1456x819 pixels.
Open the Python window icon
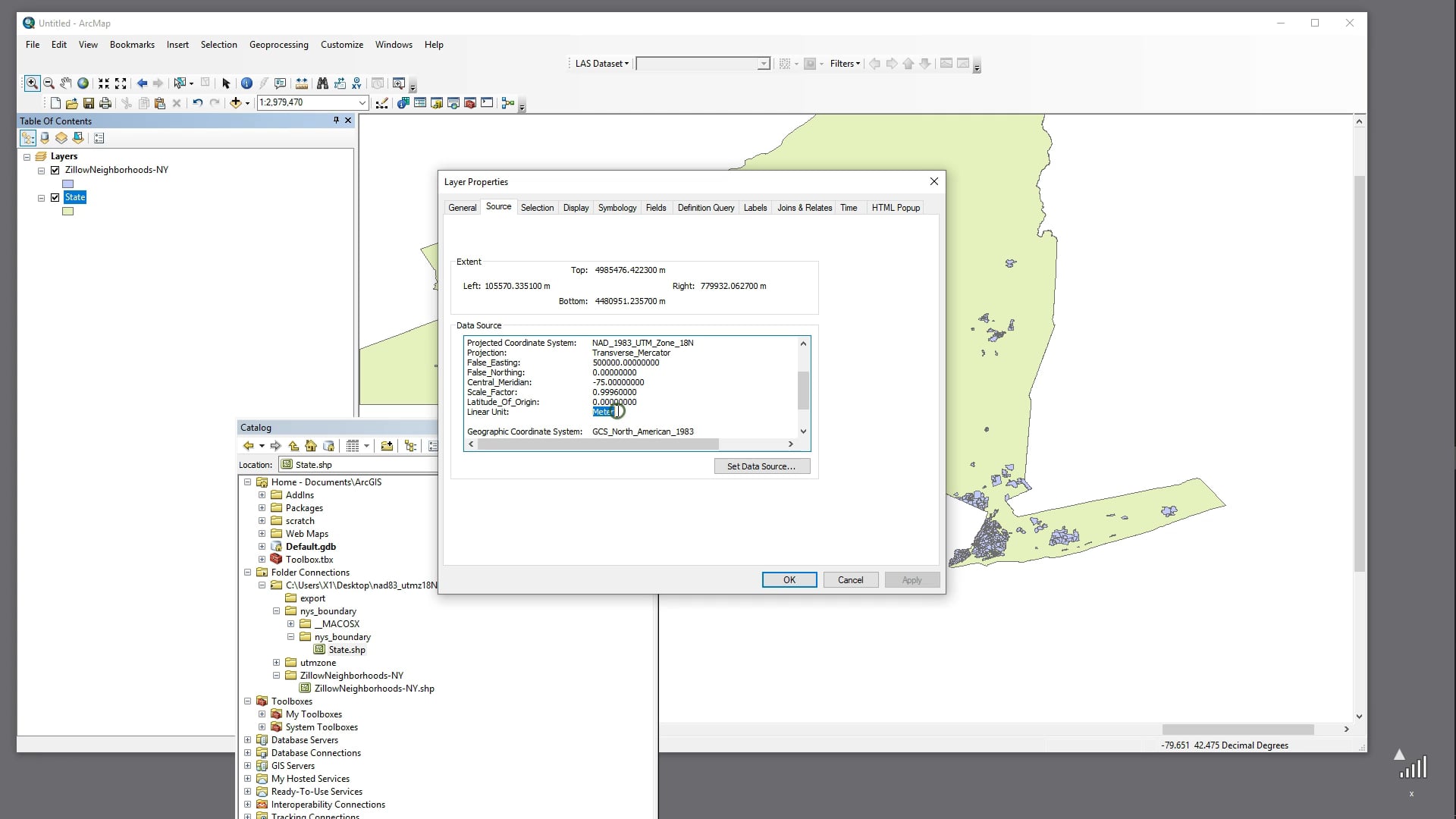[487, 103]
